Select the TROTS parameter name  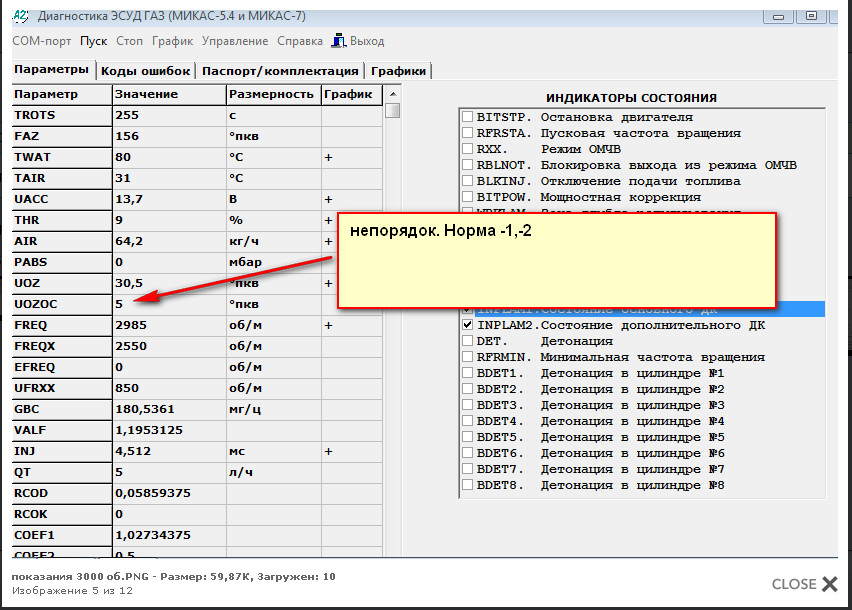coord(35,115)
